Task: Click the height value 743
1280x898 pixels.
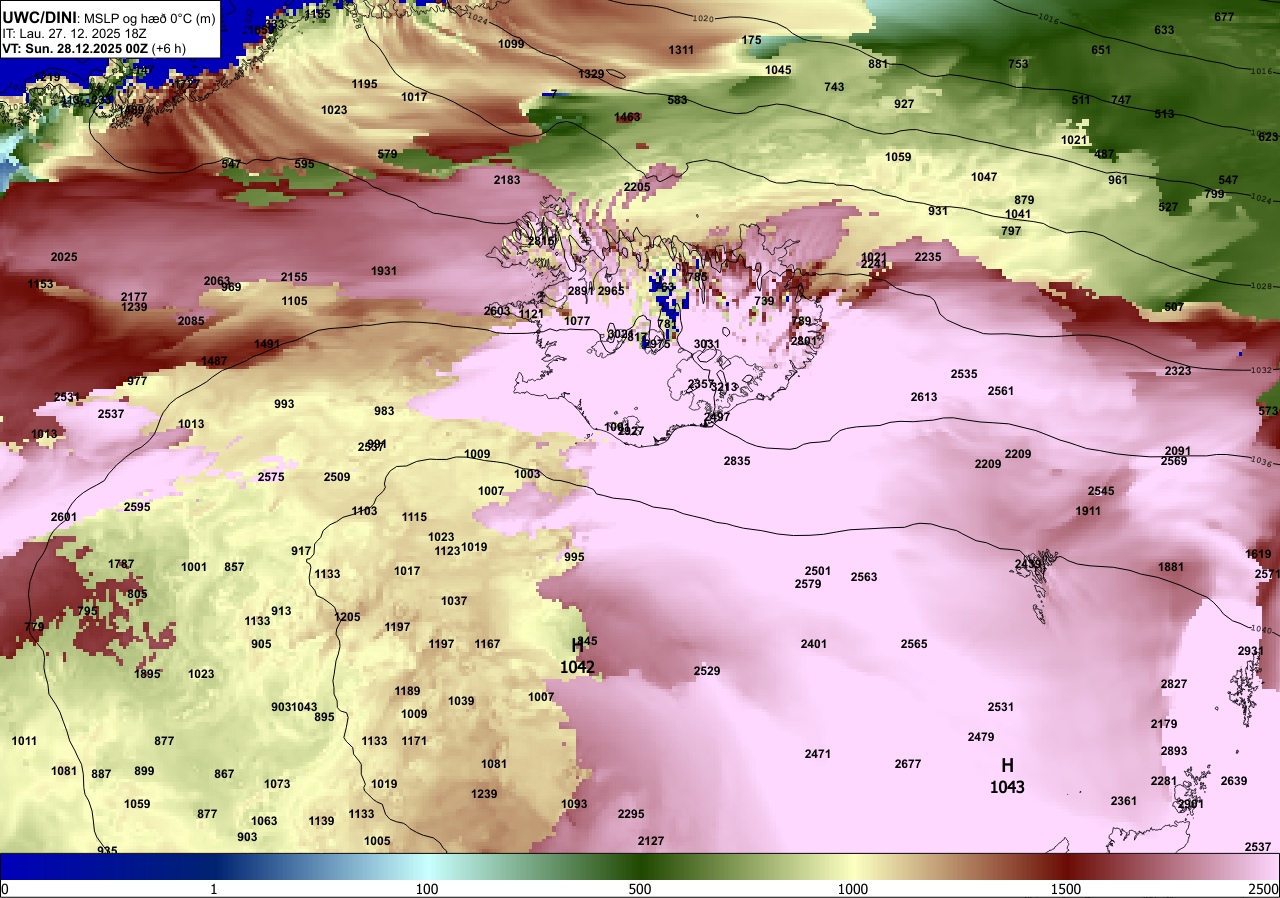Action: tap(834, 87)
